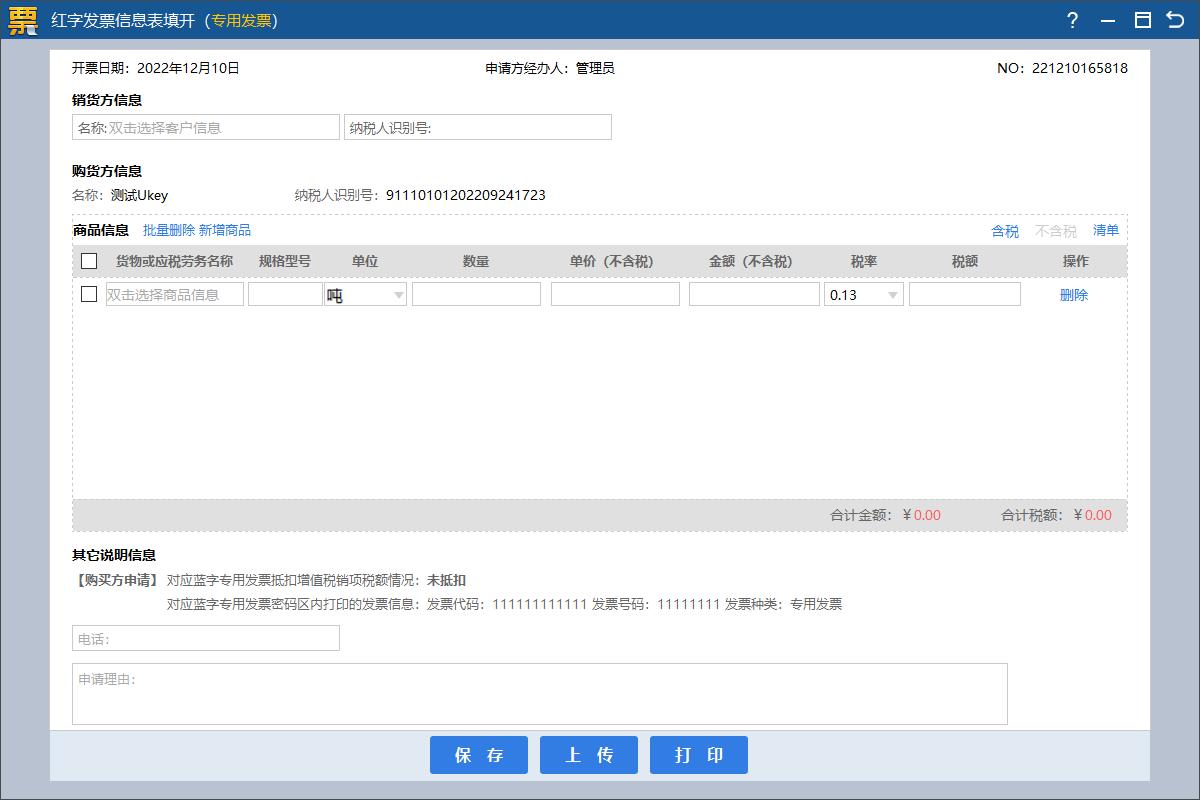The image size is (1200, 800).
Task: Click the 票 application logo icon
Action: [x=21, y=20]
